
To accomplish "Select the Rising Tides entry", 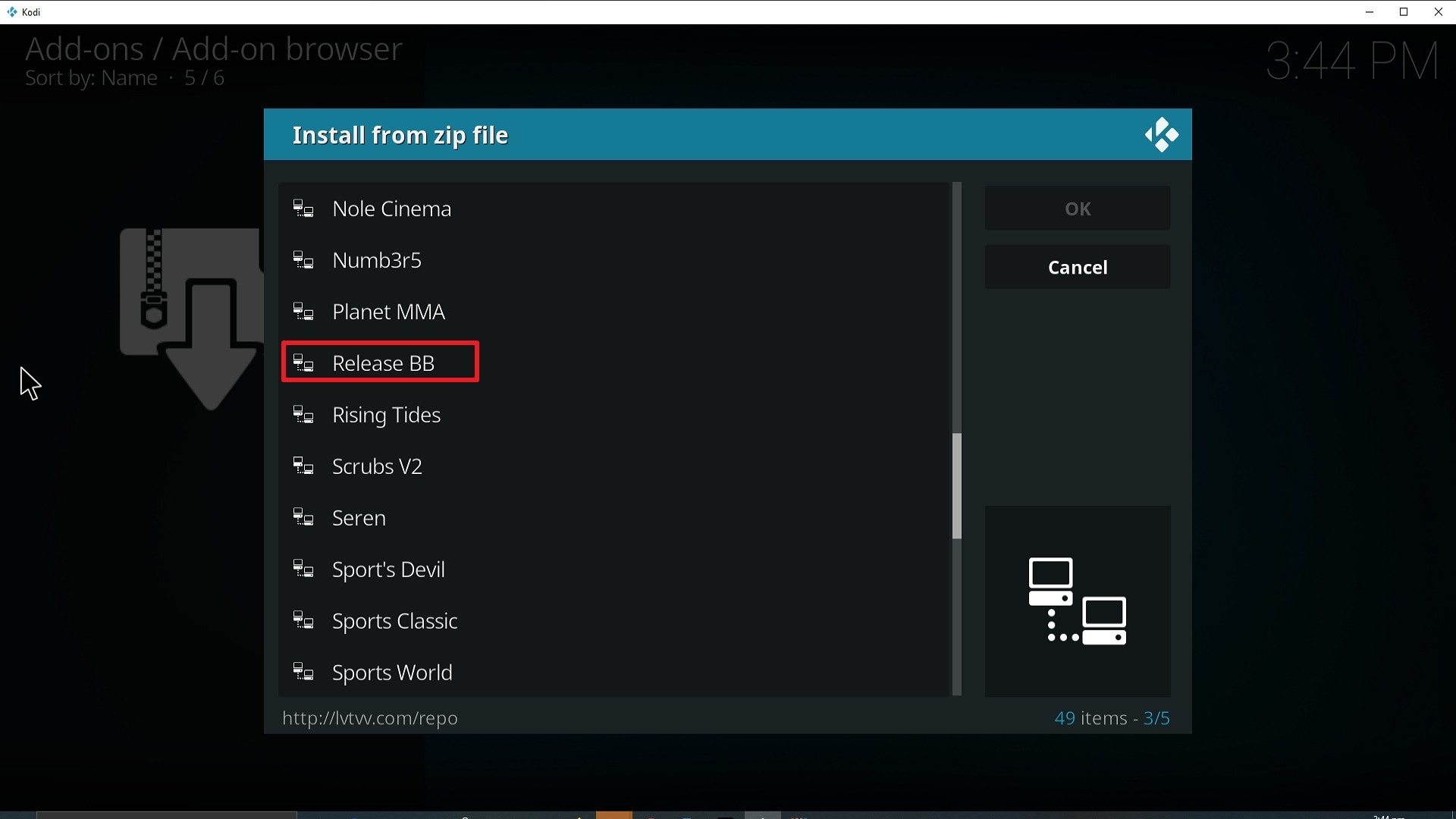I will point(614,415).
